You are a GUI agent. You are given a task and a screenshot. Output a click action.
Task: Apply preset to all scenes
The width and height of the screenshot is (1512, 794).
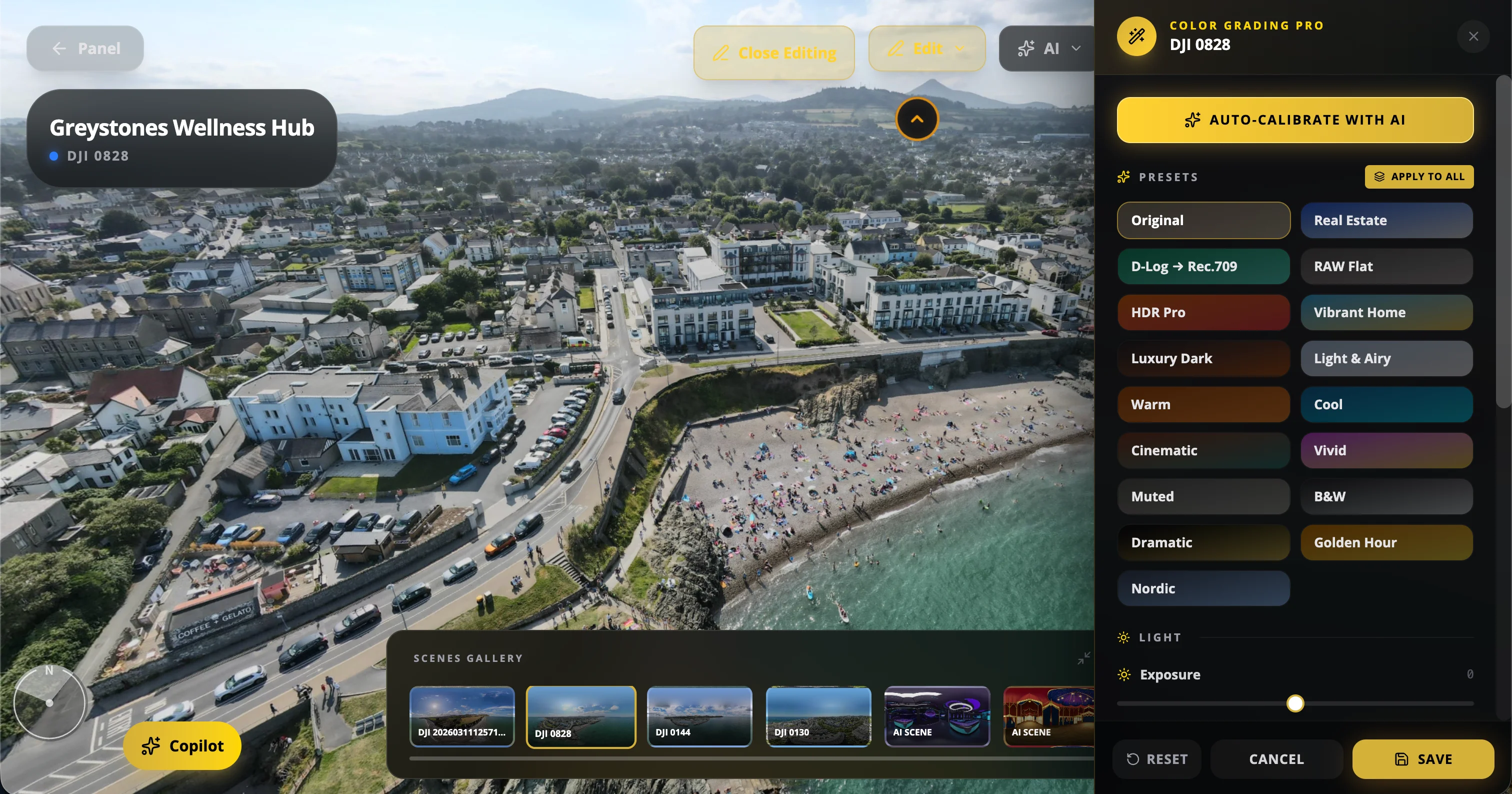coord(1418,177)
